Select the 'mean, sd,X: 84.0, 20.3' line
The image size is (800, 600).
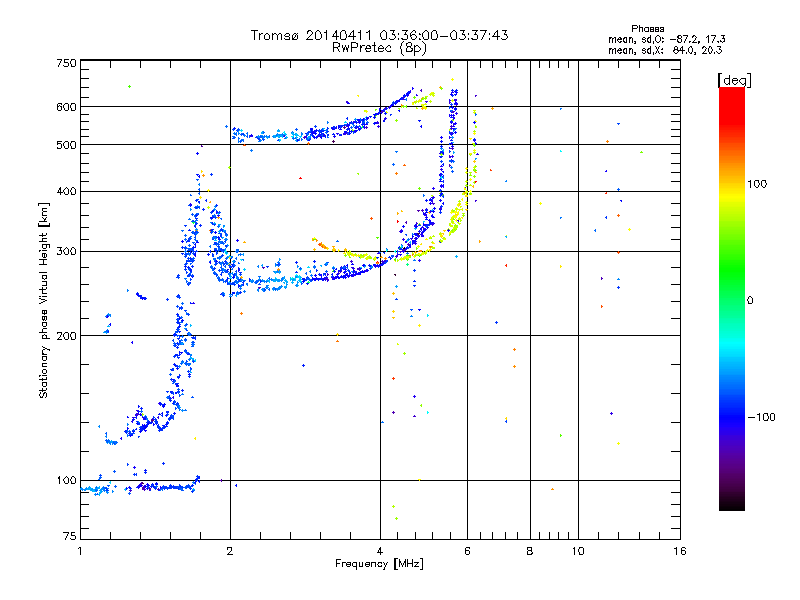665,50
